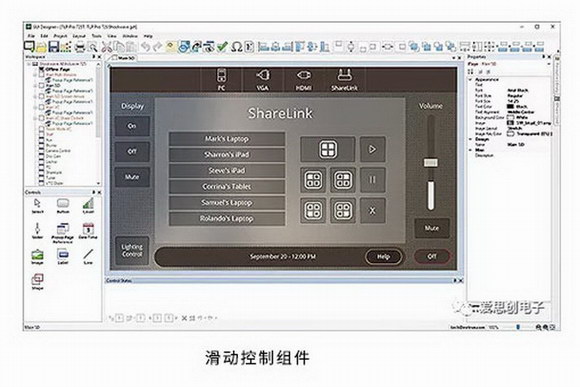
Task: Click the Cut scissors toolbar icon
Action: [107, 47]
